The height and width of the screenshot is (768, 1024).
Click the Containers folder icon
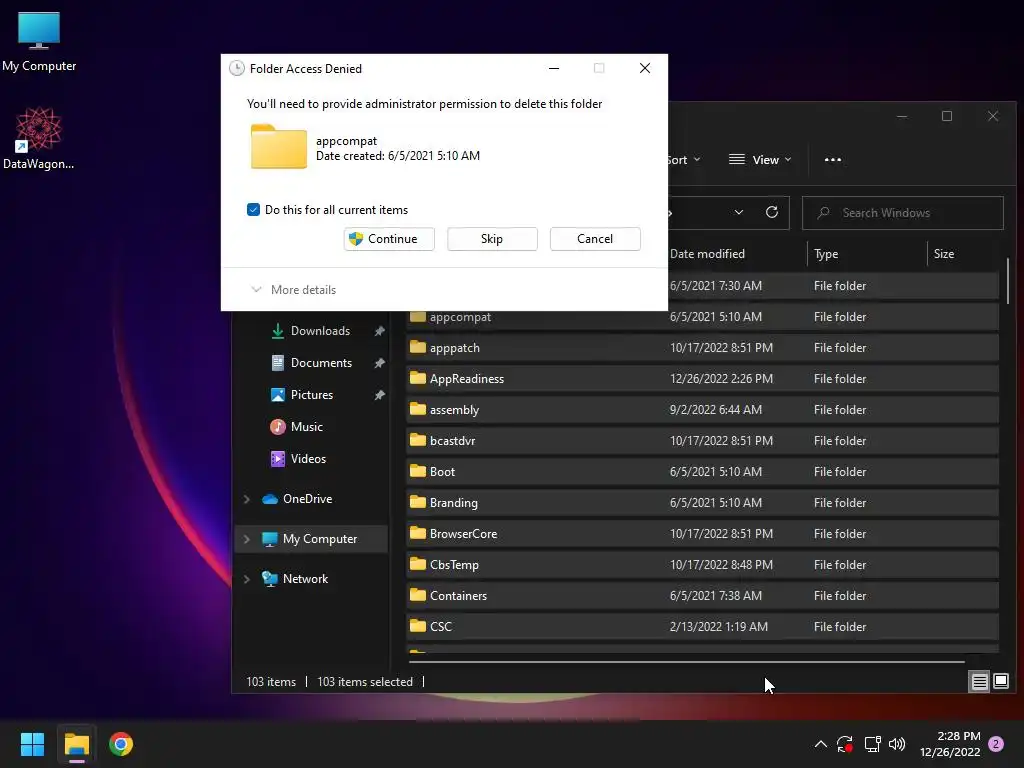click(418, 595)
